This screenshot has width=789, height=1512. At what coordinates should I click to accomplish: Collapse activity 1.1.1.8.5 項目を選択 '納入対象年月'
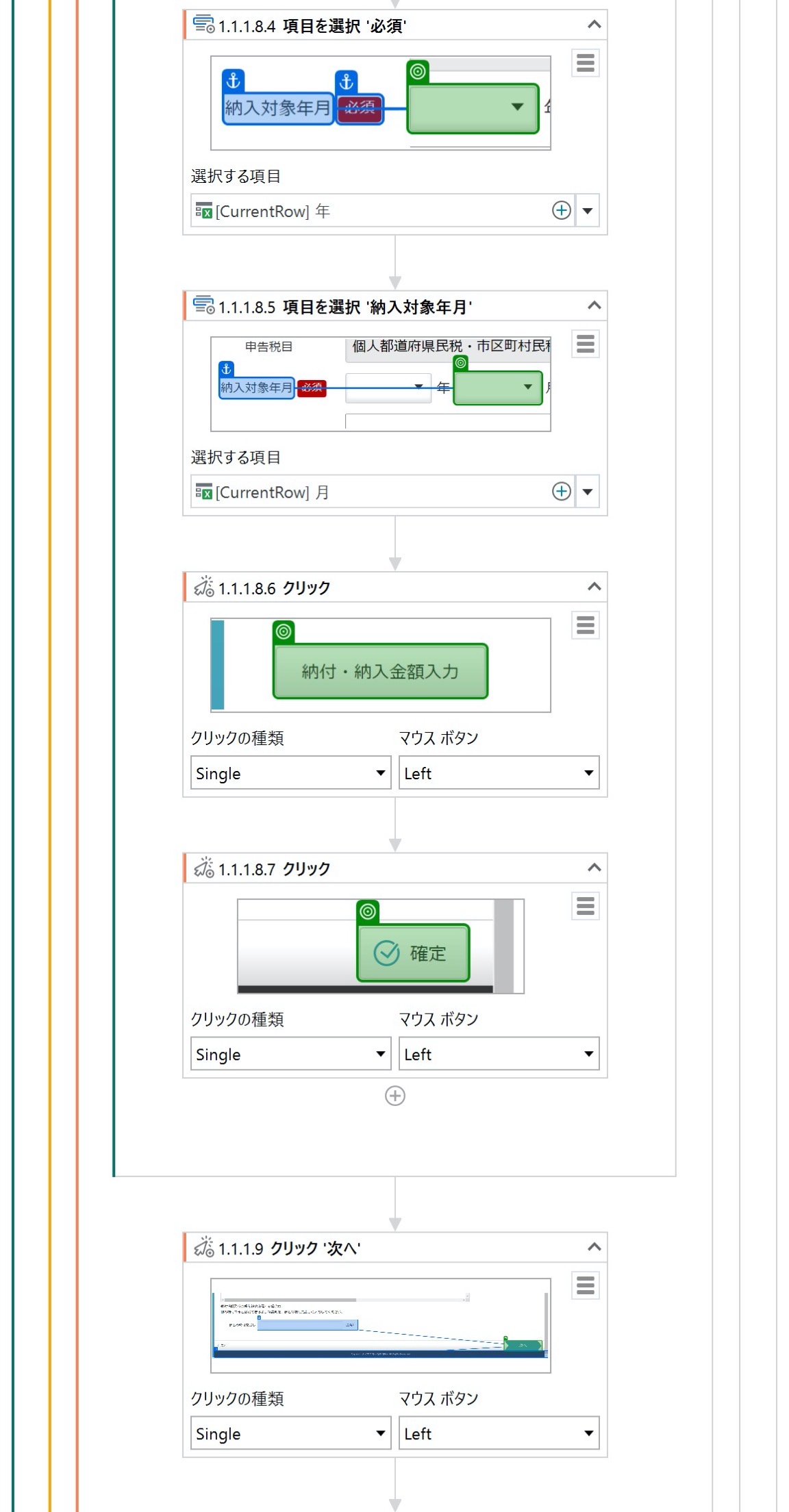pyautogui.click(x=594, y=305)
